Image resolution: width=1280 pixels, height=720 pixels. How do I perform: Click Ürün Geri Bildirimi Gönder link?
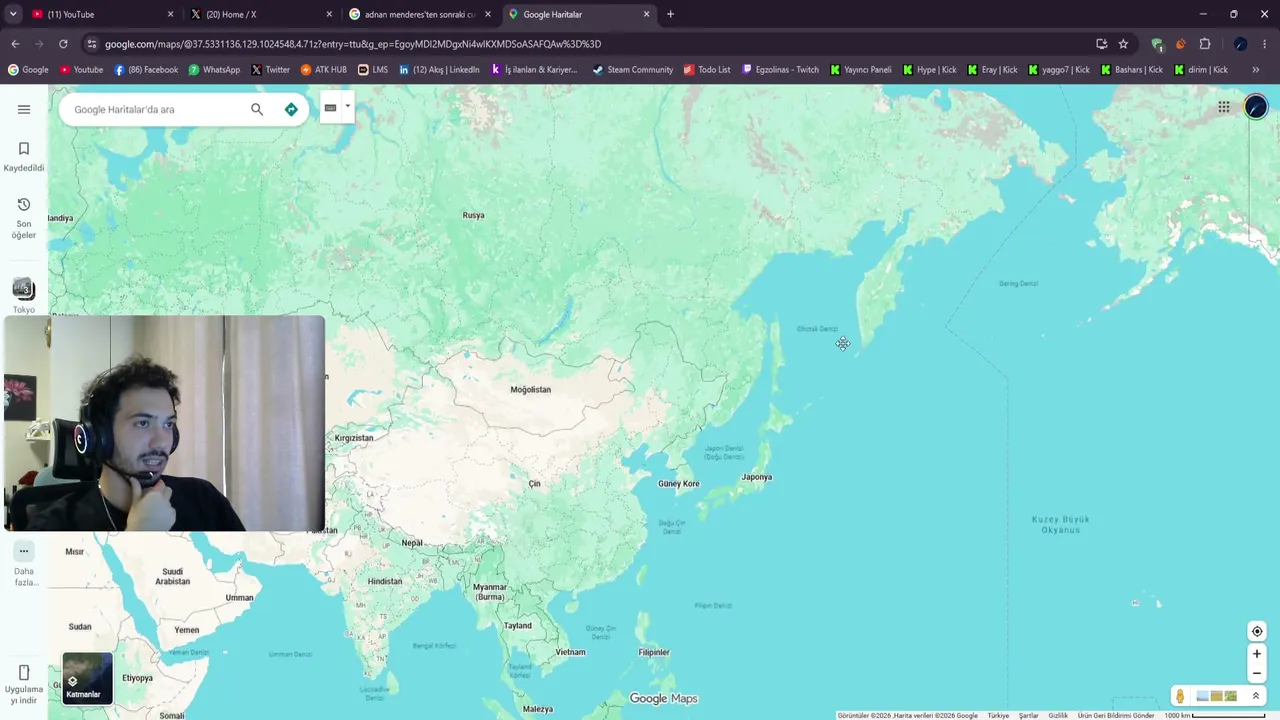(1116, 716)
